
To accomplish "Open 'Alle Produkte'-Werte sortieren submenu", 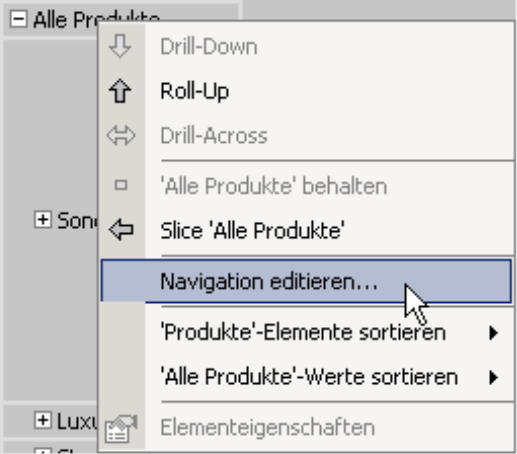I will (306, 377).
